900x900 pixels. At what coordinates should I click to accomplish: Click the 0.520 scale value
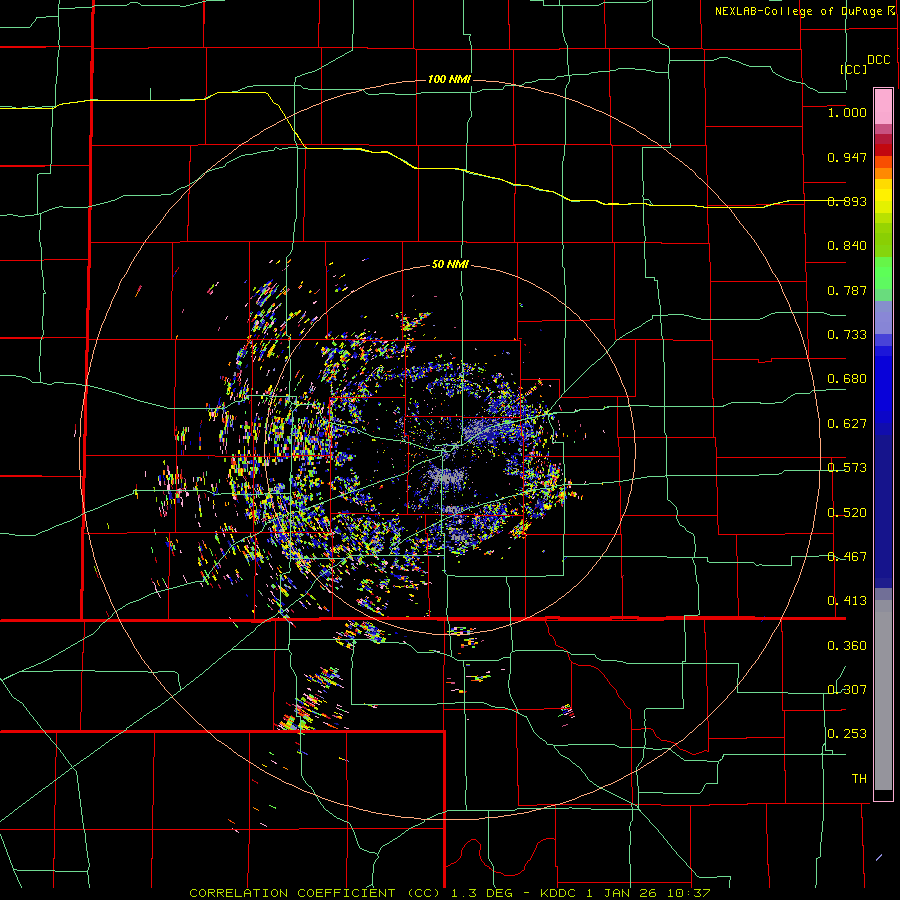pos(847,513)
